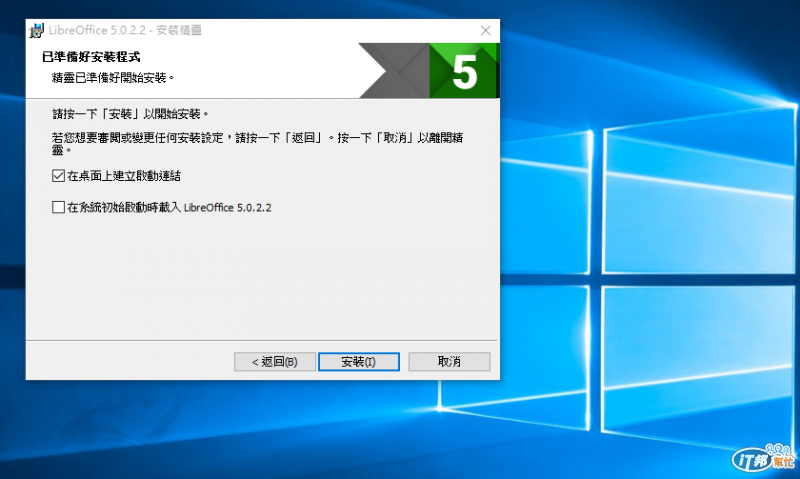Image resolution: width=800 pixels, height=479 pixels.
Task: Click the text 精靈已準備好開始安裝
Action: 113,78
